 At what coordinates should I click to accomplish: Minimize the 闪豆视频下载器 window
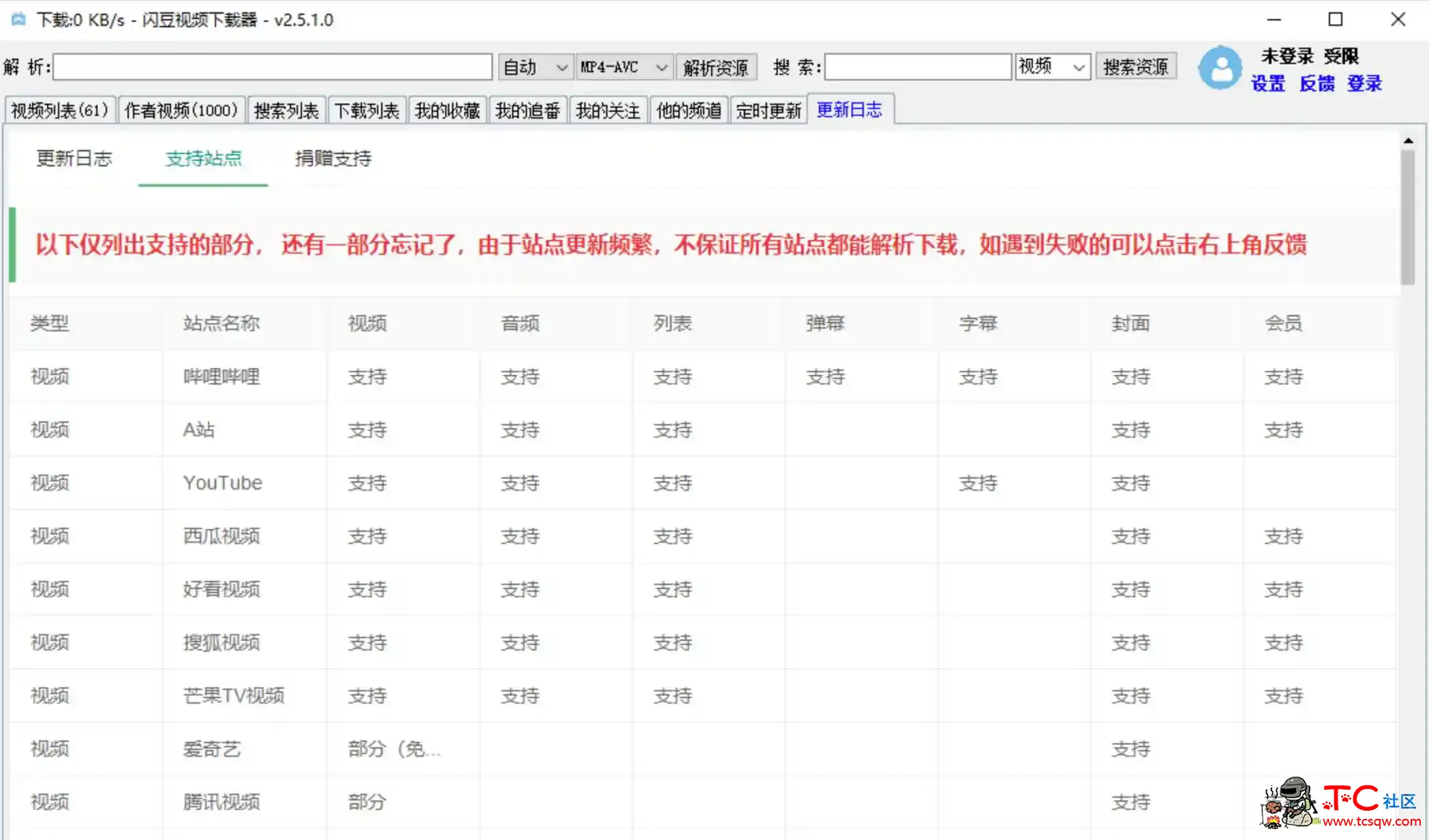1274,19
